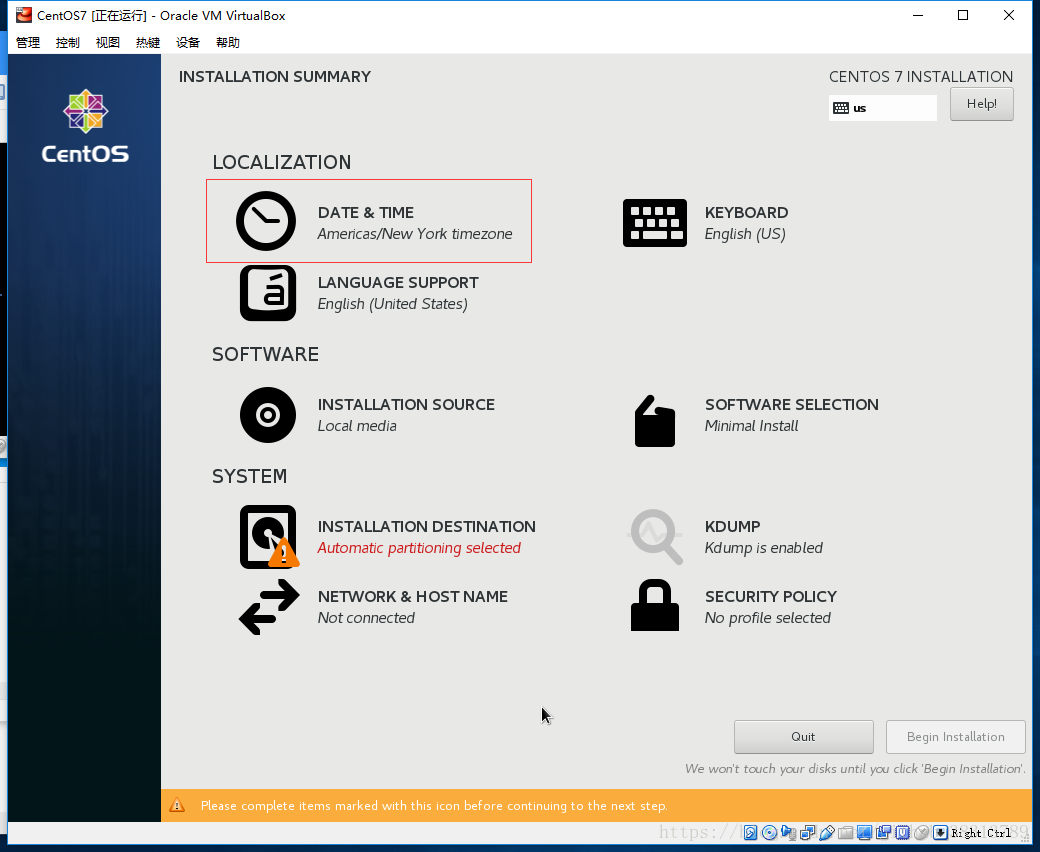Image resolution: width=1040 pixels, height=852 pixels.
Task: Open LANGUAGE SUPPORT settings label
Action: pos(398,282)
